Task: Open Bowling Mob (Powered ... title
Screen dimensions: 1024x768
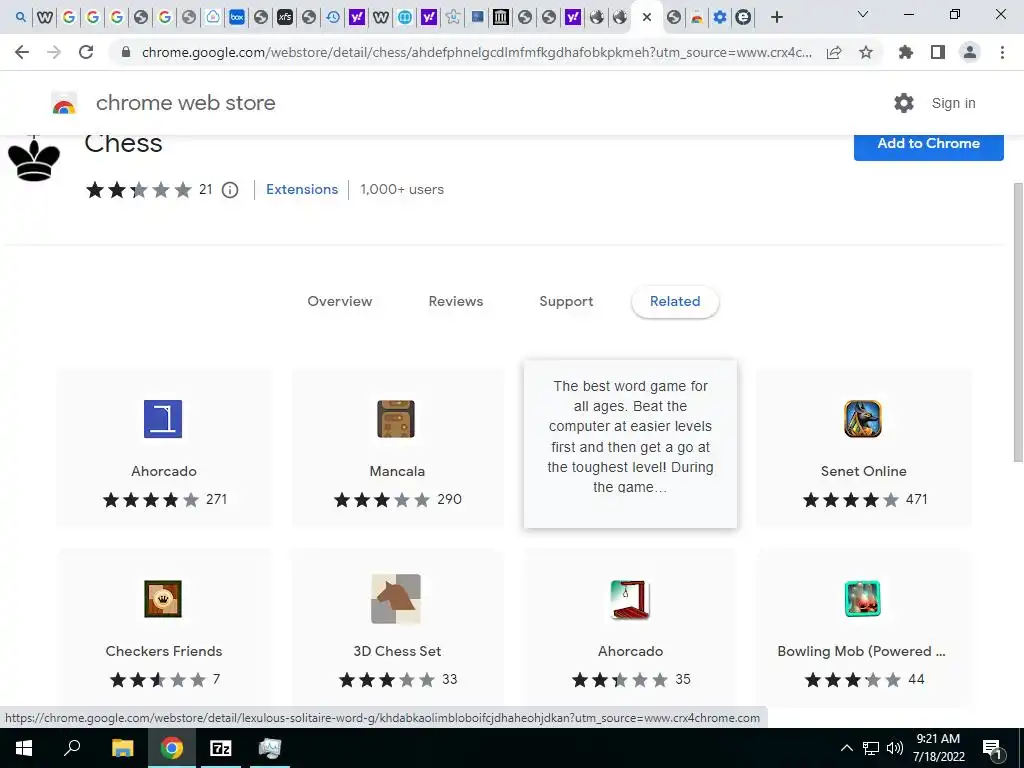Action: click(x=861, y=652)
